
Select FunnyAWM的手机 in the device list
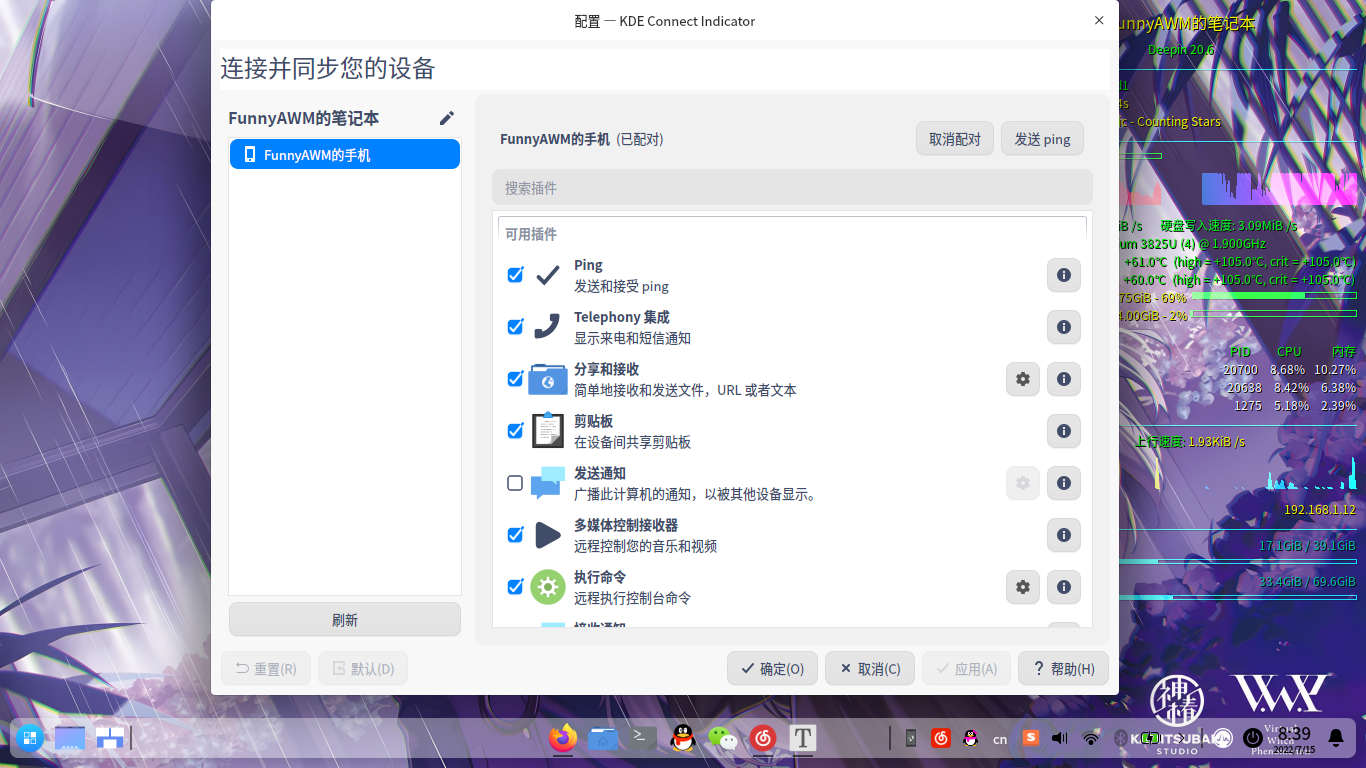tap(344, 154)
